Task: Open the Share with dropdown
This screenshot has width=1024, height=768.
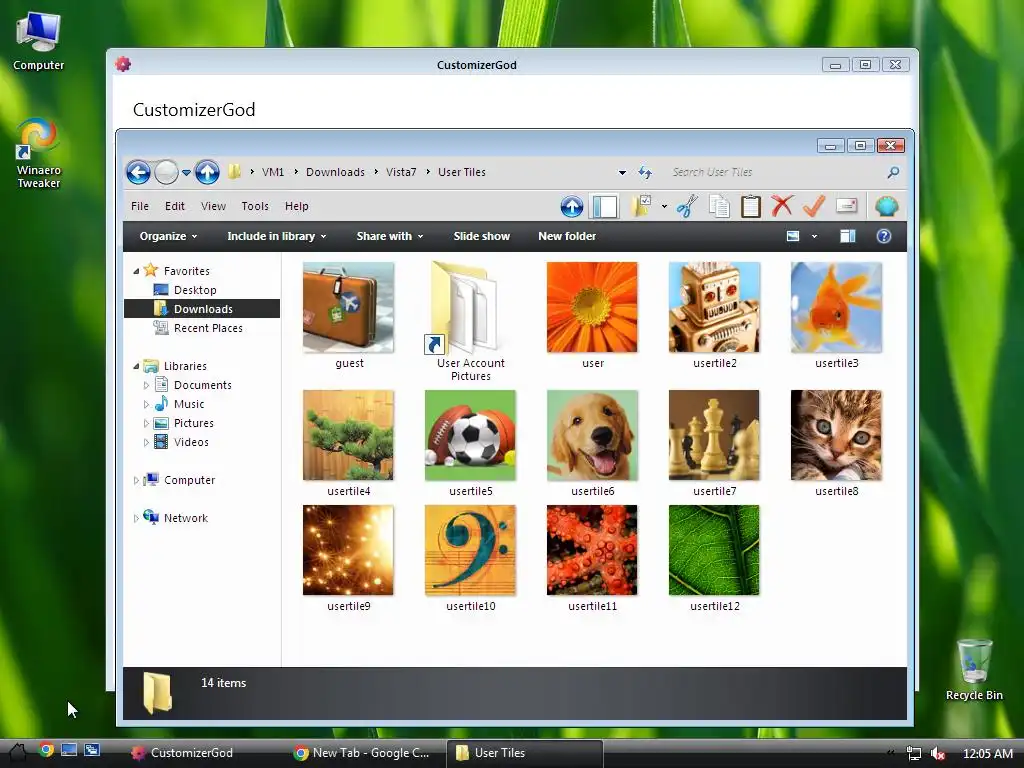Action: tap(390, 236)
